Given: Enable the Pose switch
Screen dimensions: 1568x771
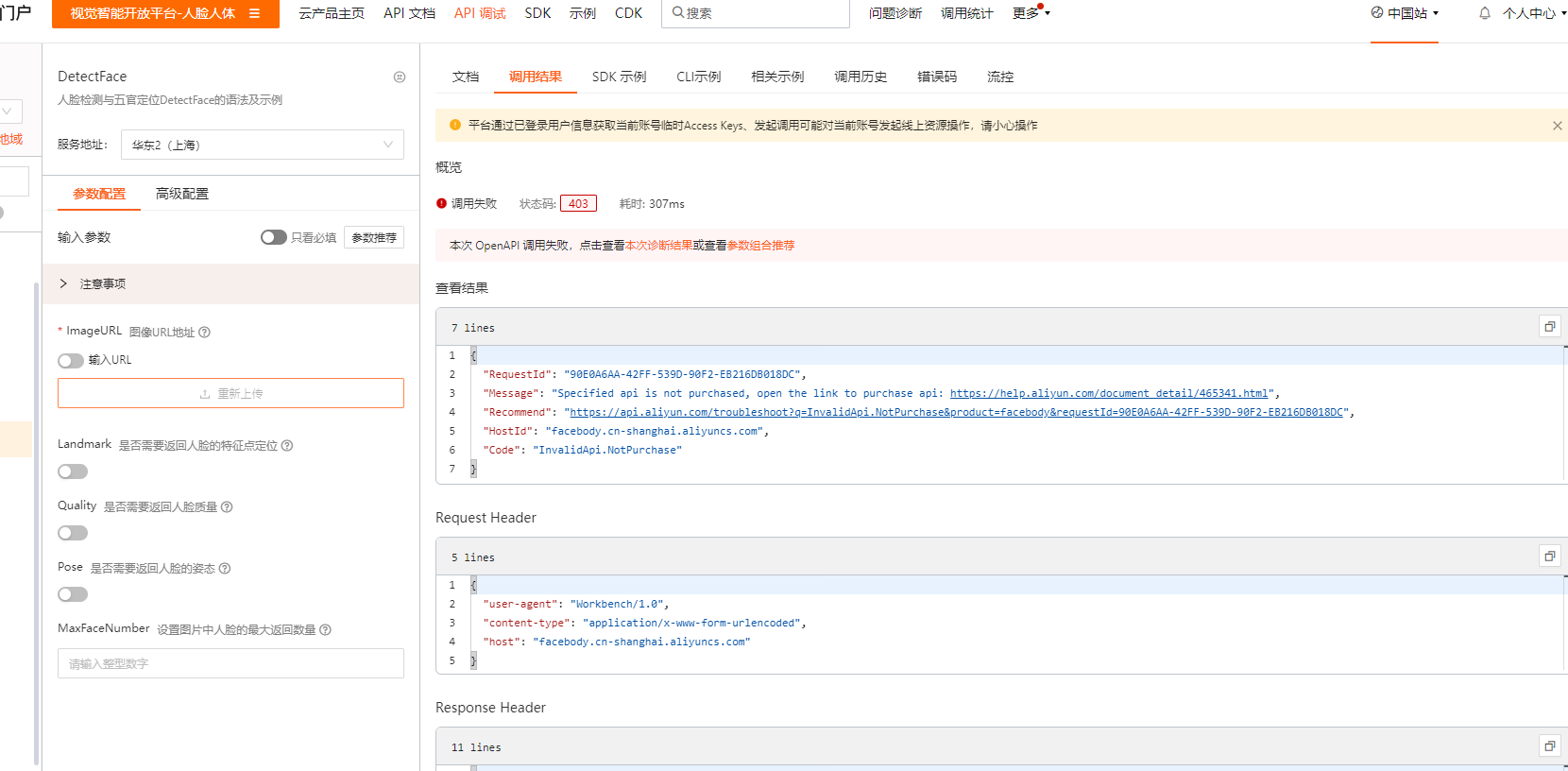Looking at the screenshot, I should coord(73,594).
